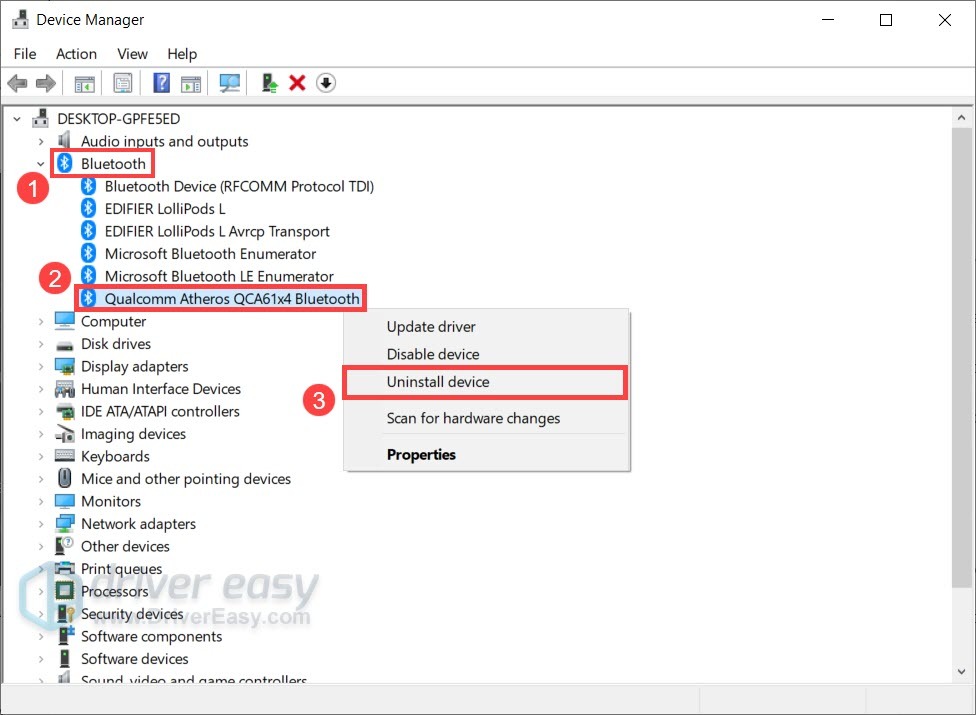Open the Action menu
This screenshot has height=715, width=976.
76,54
